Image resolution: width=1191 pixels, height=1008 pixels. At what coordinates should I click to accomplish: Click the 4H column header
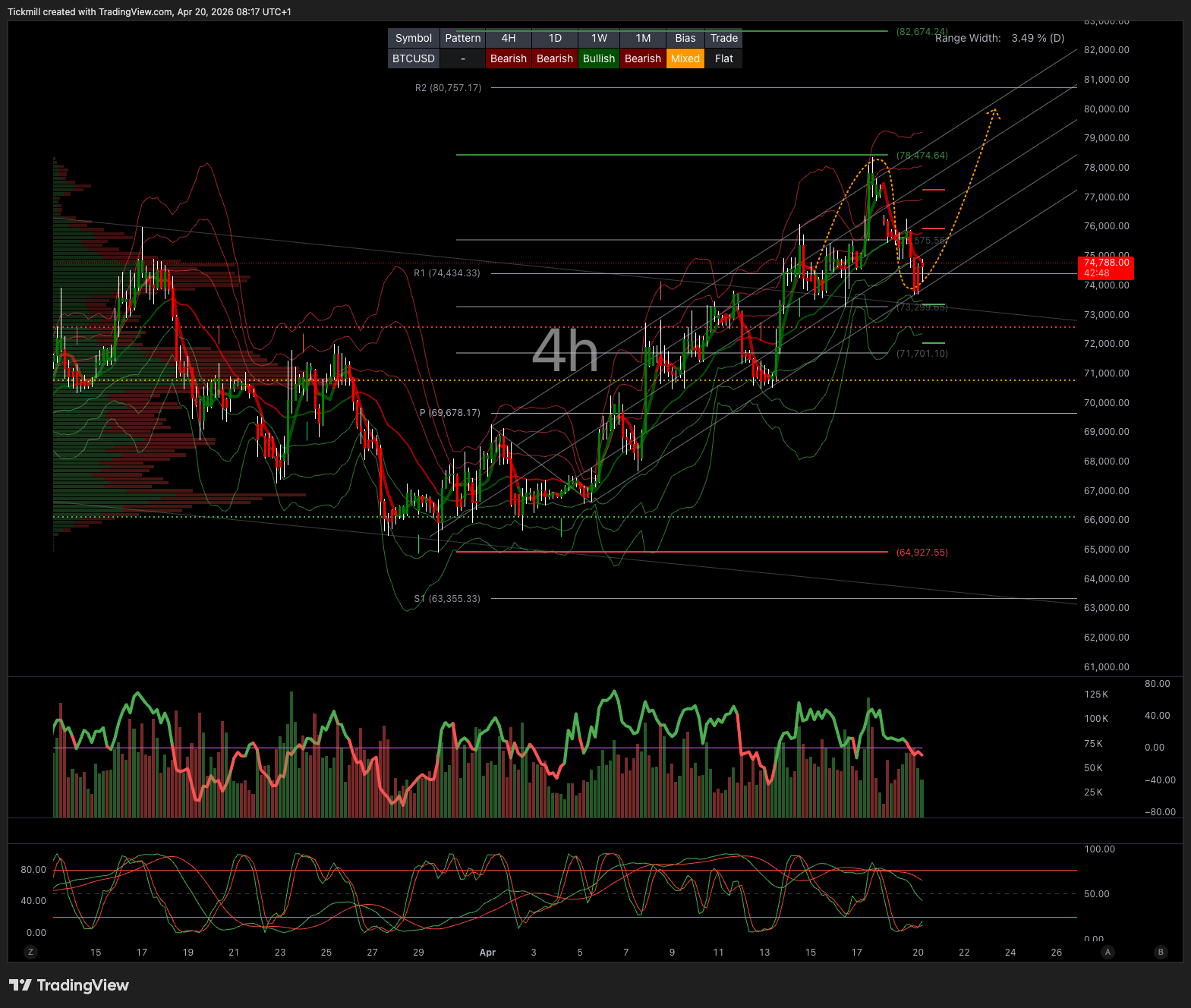click(508, 38)
